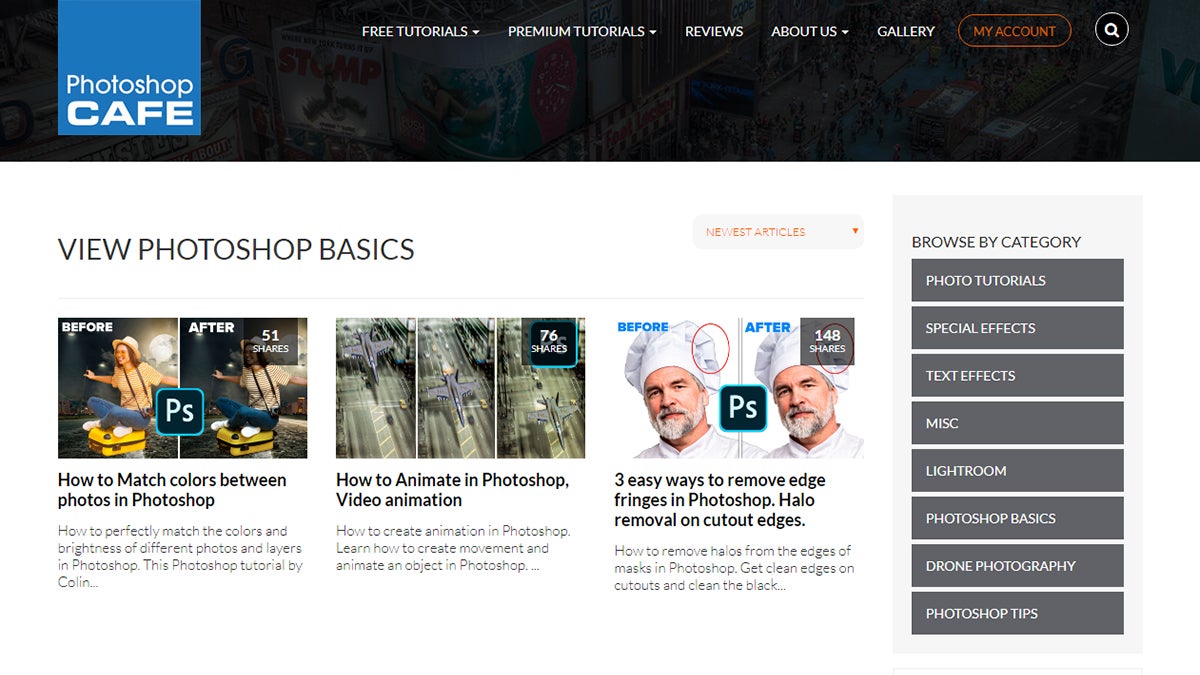Viewport: 1200px width, 675px height.
Task: Browse the Photo Tutorials category
Action: 1017,280
